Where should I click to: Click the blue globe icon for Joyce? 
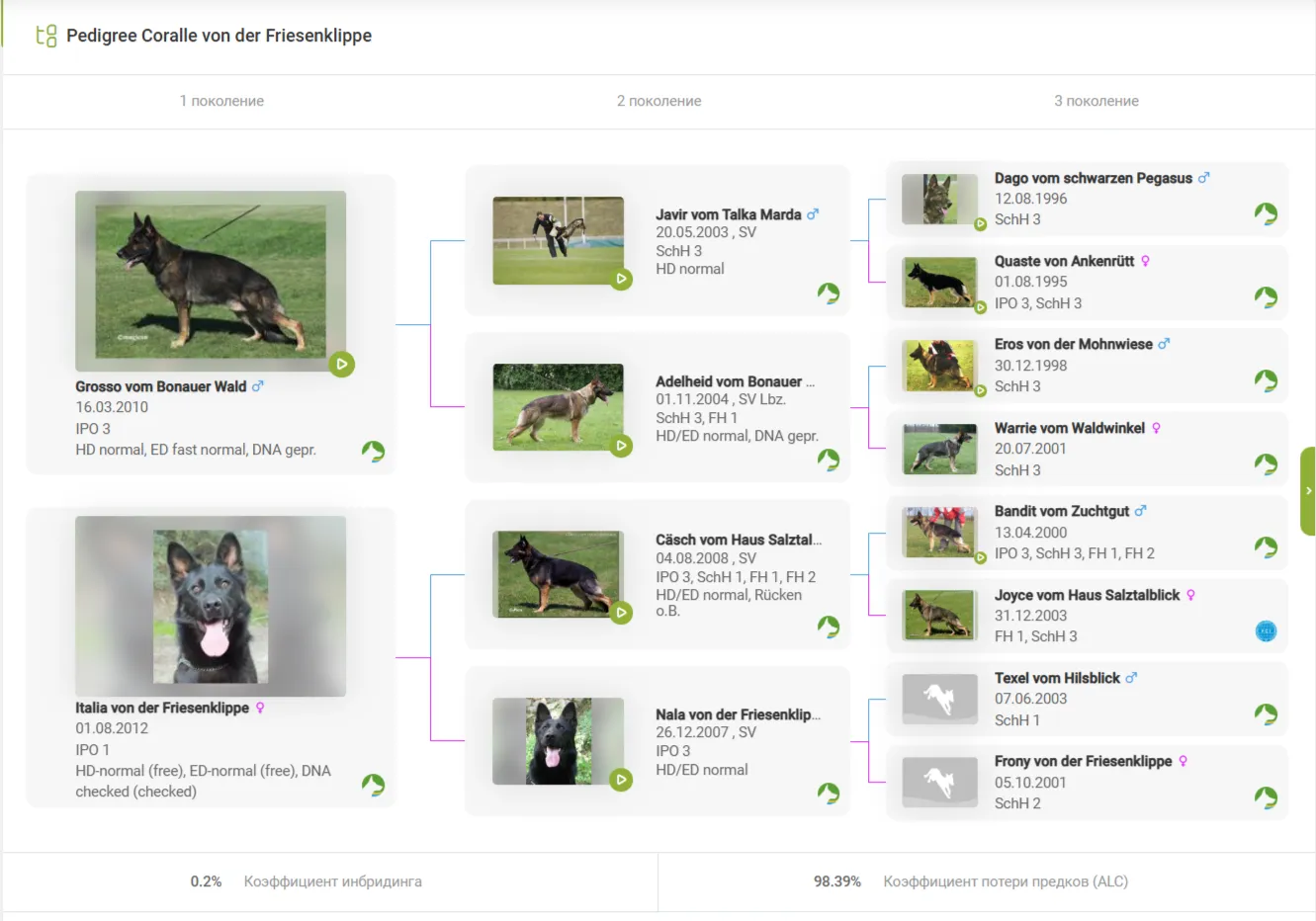(x=1266, y=631)
